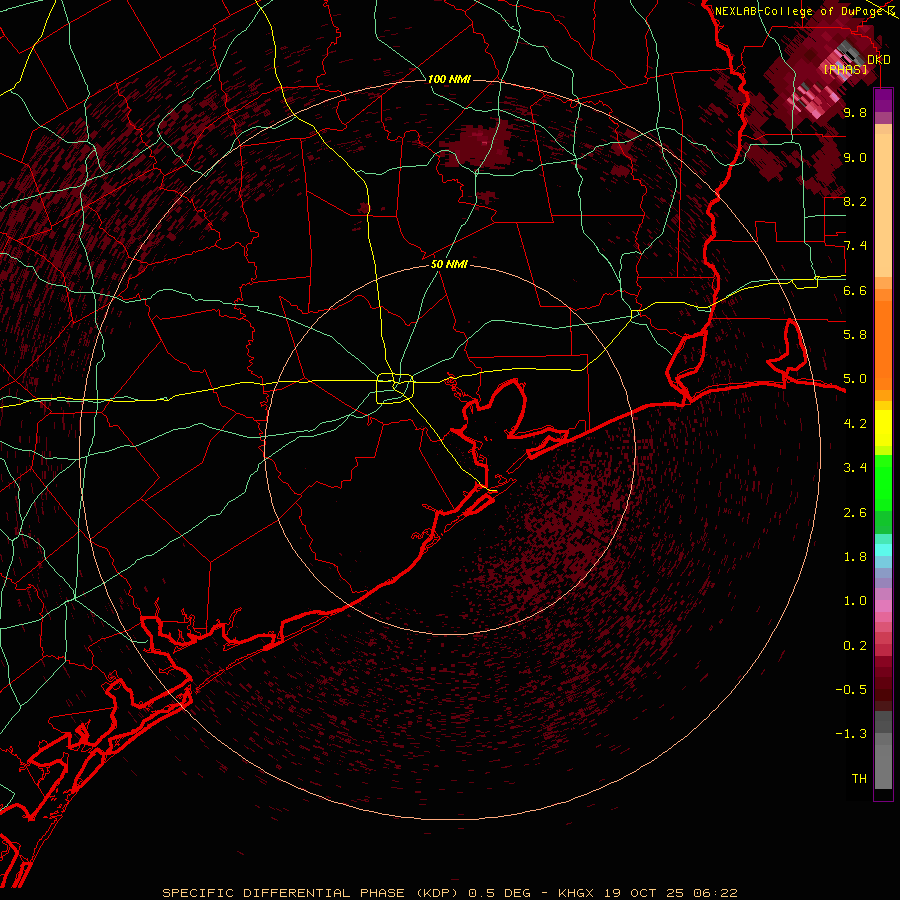Click the -0.5 value on the color scale
Viewport: 900px width, 900px height.
click(x=851, y=690)
